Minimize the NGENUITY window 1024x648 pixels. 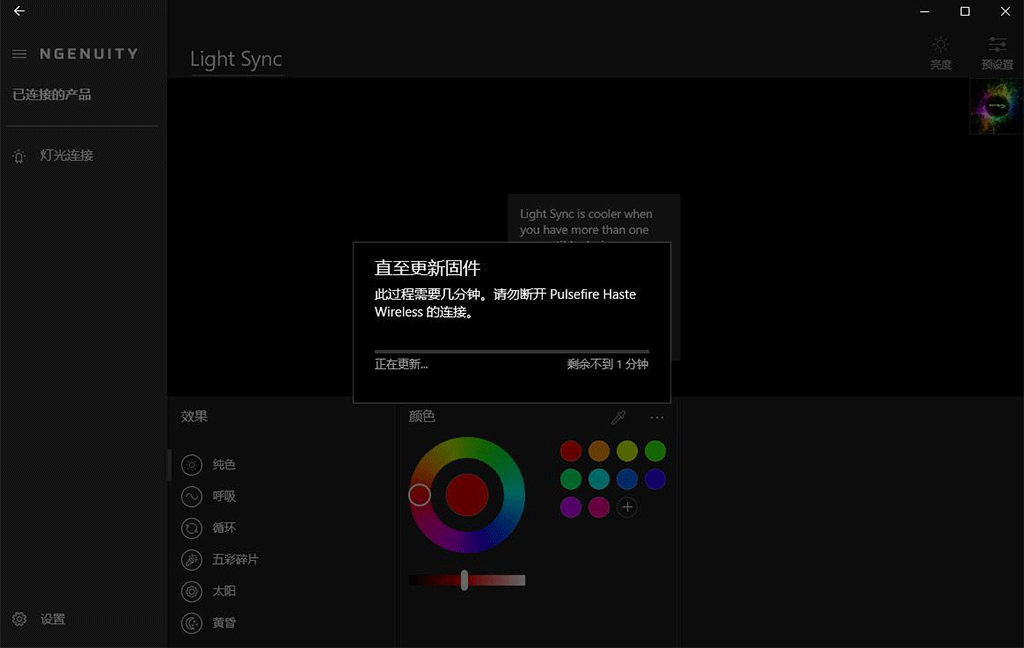click(x=924, y=11)
